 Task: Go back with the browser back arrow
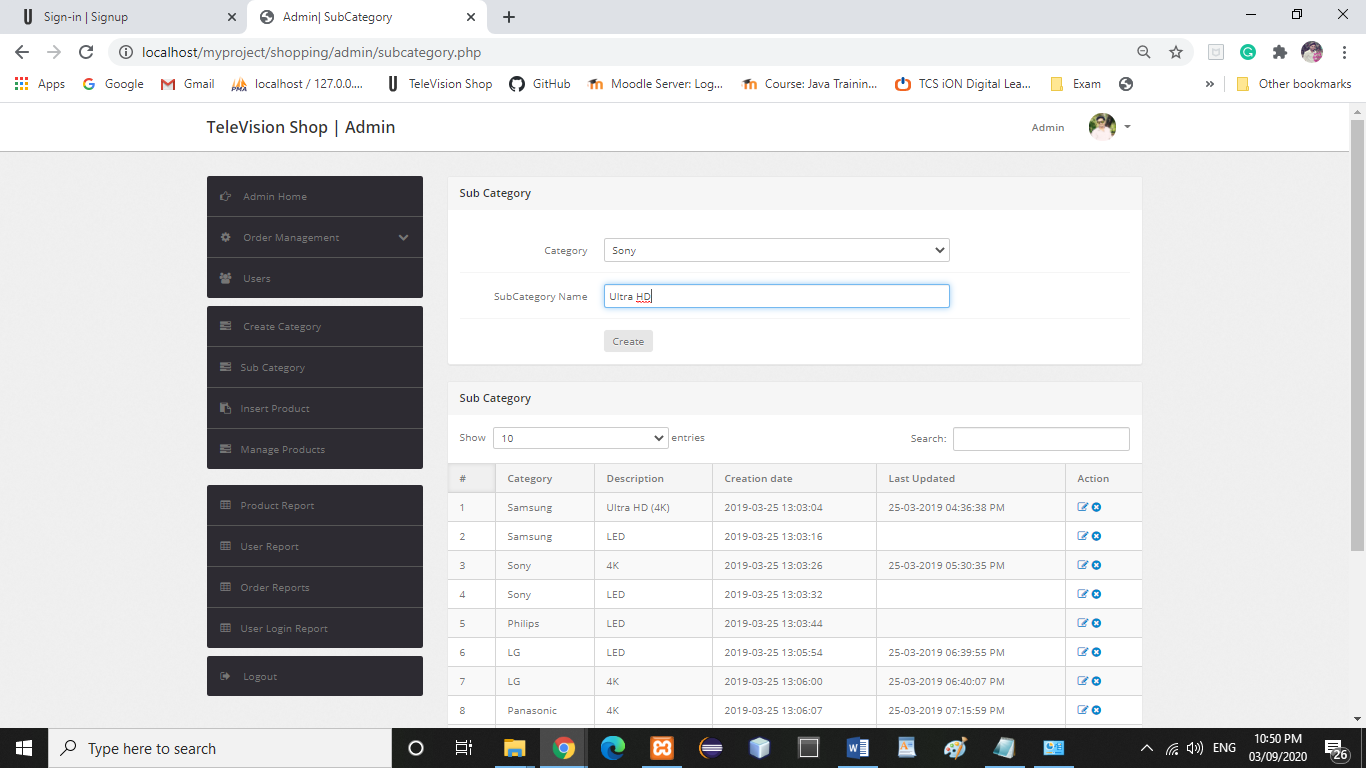[x=22, y=52]
